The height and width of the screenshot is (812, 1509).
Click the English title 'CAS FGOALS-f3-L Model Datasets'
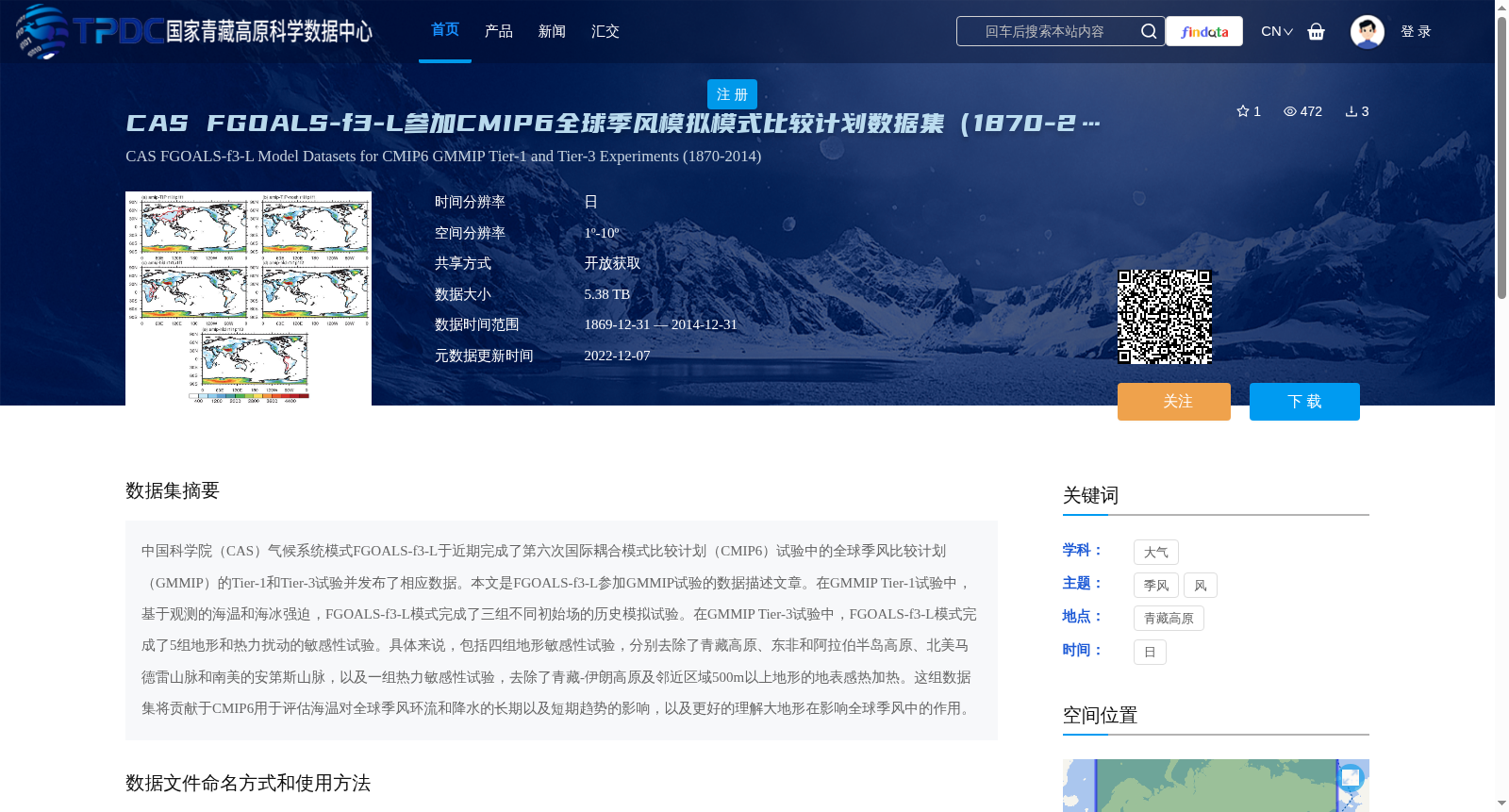[443, 156]
